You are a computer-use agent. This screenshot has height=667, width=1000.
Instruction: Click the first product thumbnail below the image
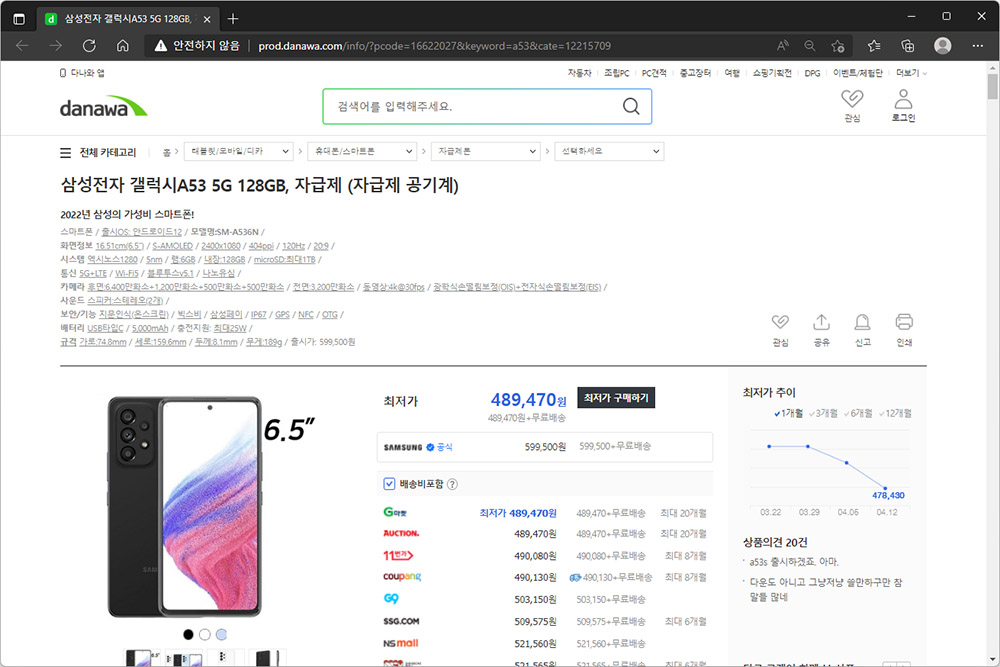coord(142,657)
